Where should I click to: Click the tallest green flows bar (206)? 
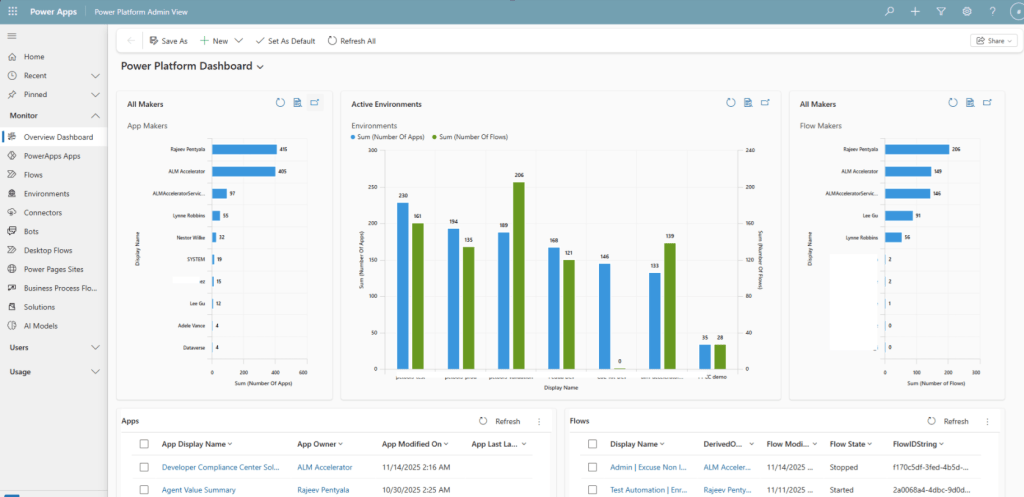(518, 275)
